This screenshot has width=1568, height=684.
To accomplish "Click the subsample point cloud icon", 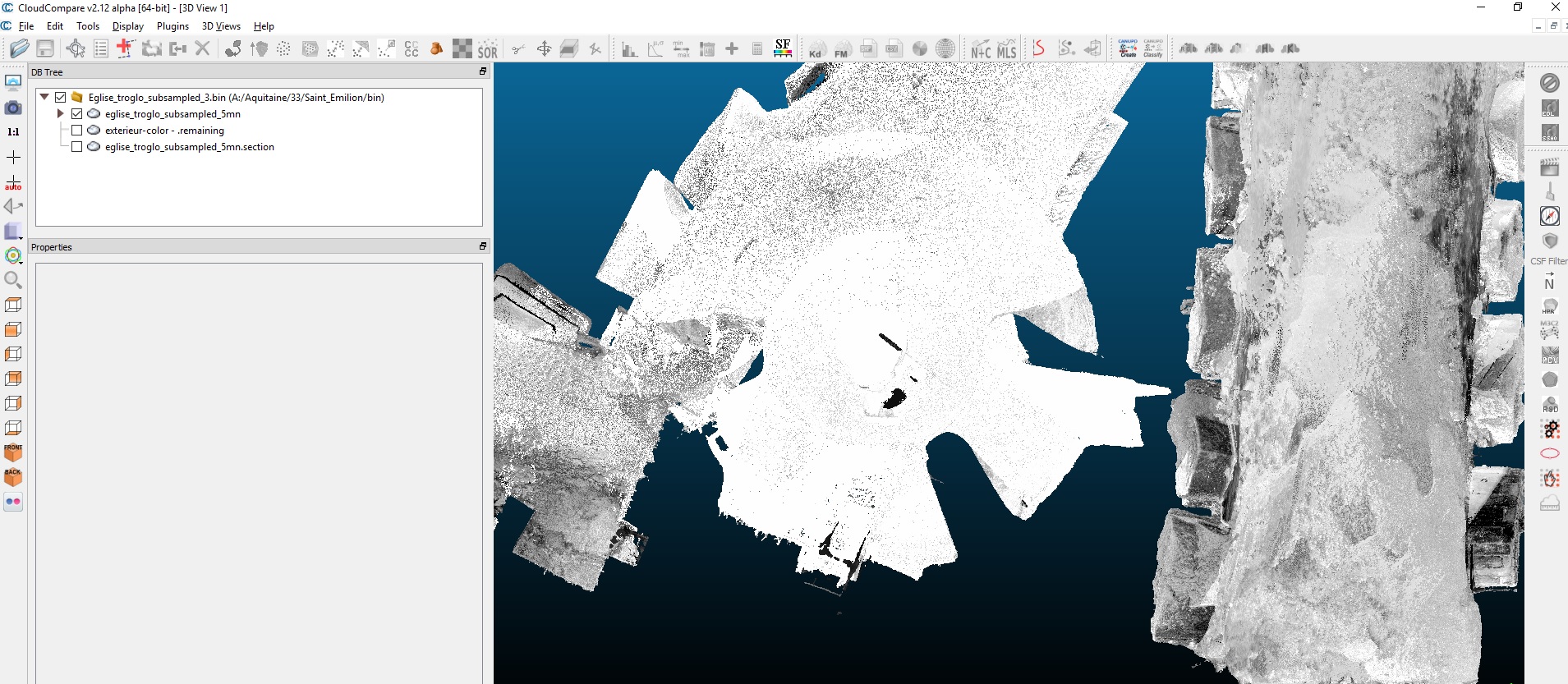I will [x=283, y=48].
